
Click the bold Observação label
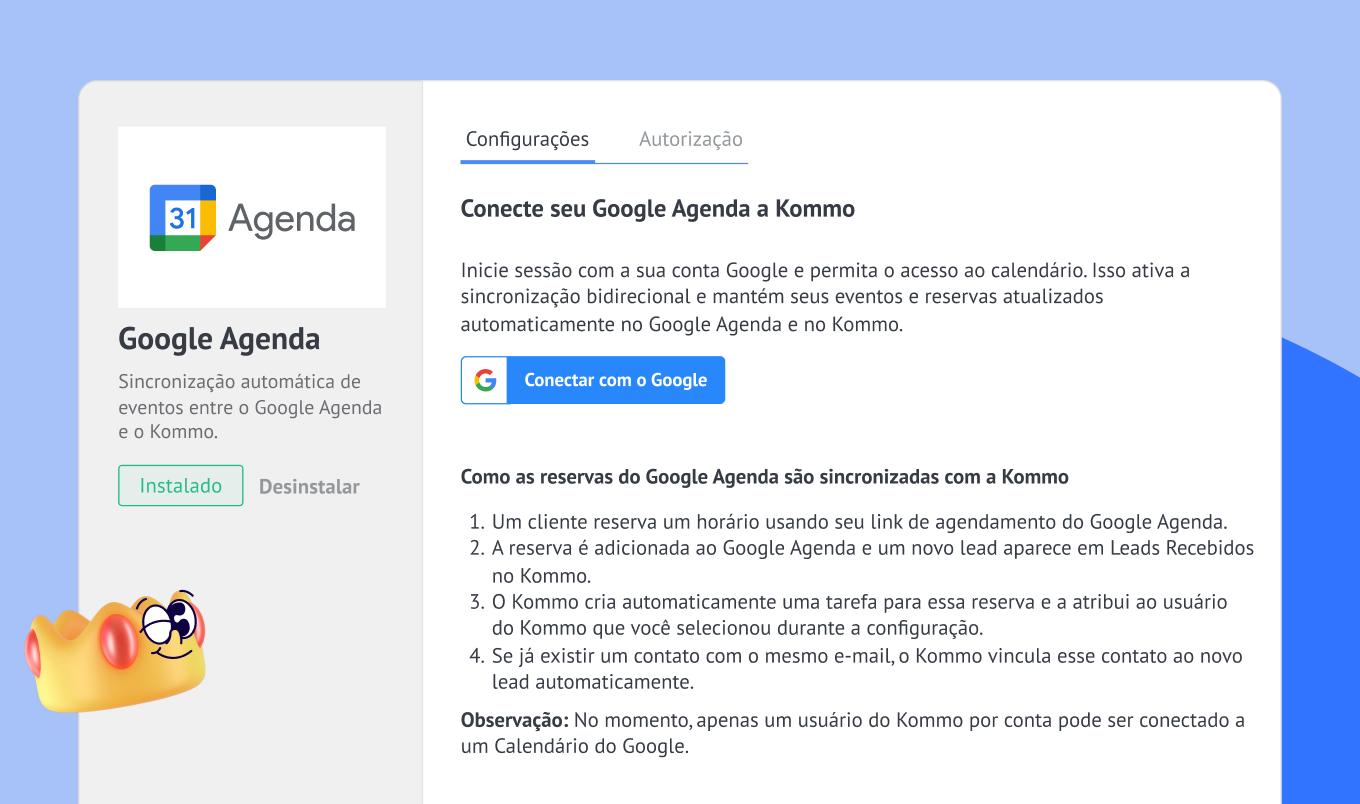click(514, 720)
